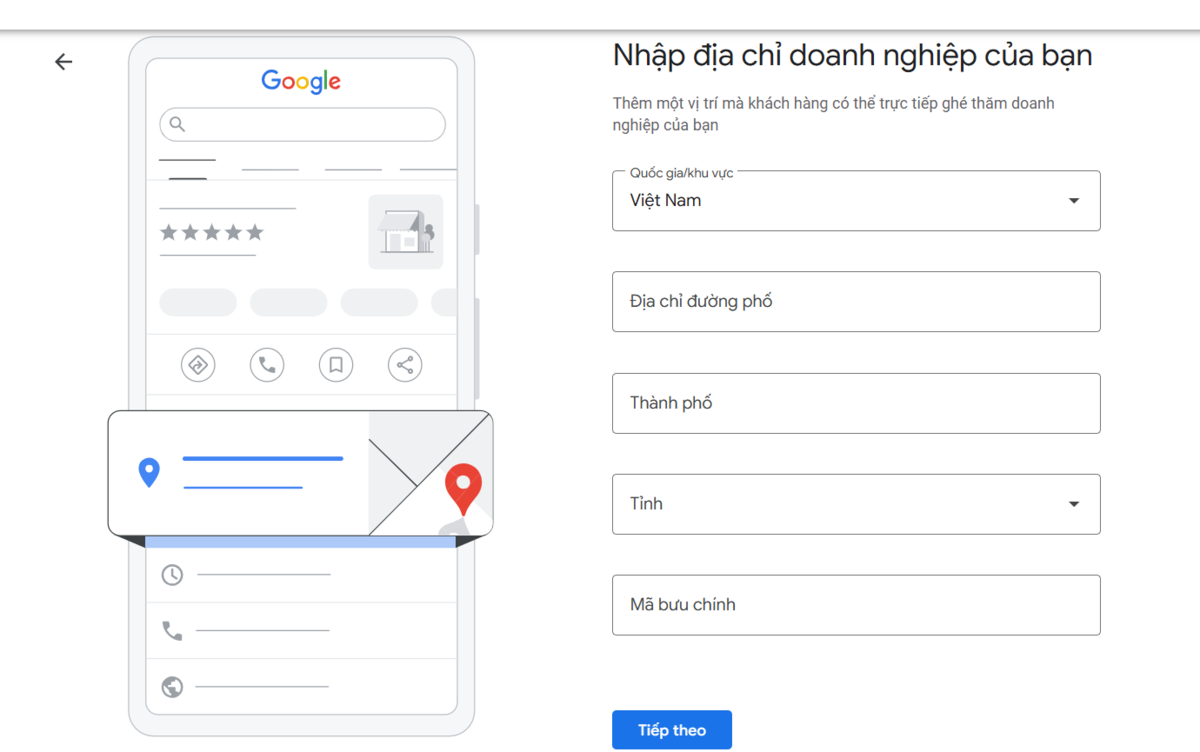Click the back arrow at top left
Viewport: 1200px width, 752px height.
pos(63,62)
